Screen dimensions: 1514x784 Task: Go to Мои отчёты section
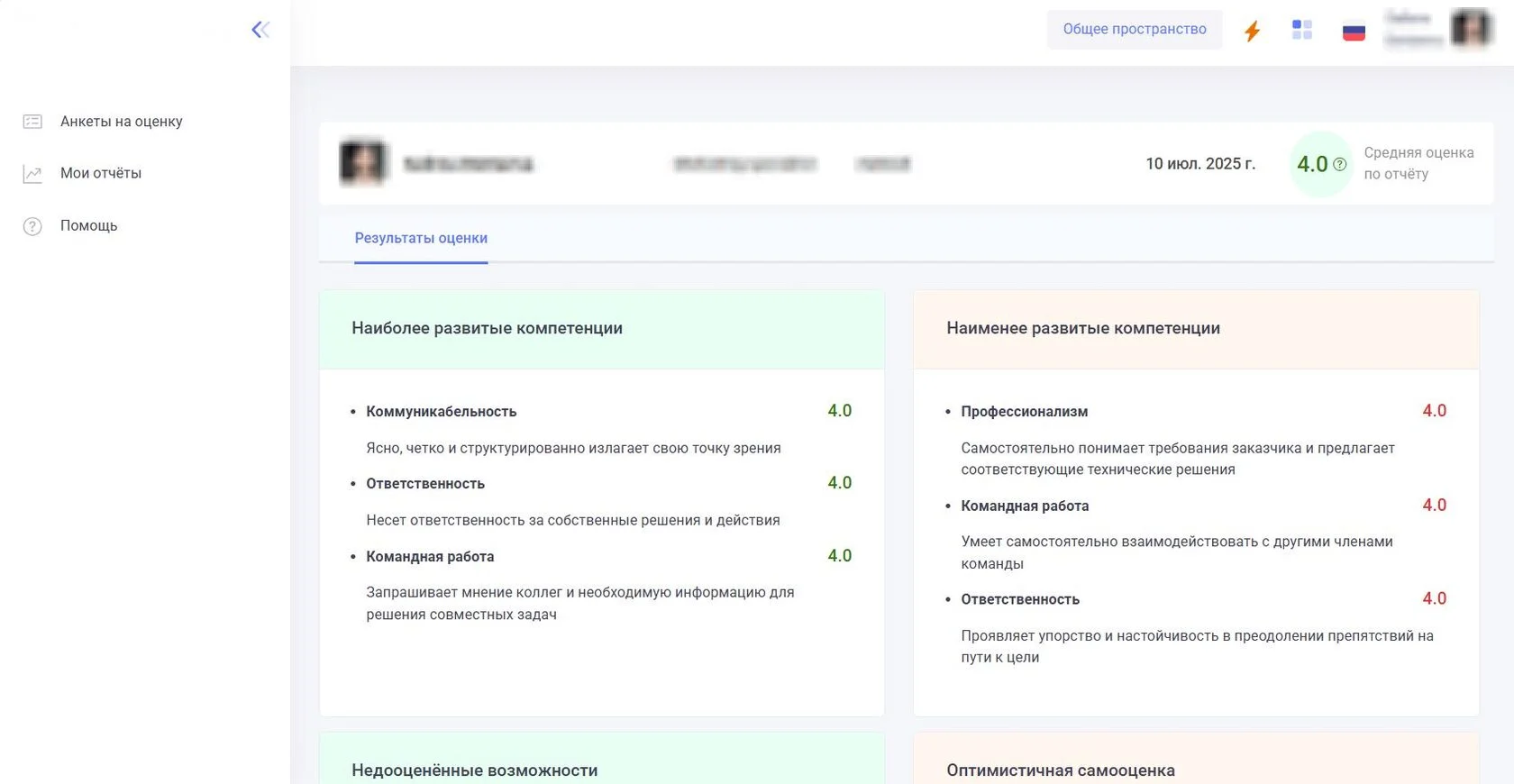[101, 173]
